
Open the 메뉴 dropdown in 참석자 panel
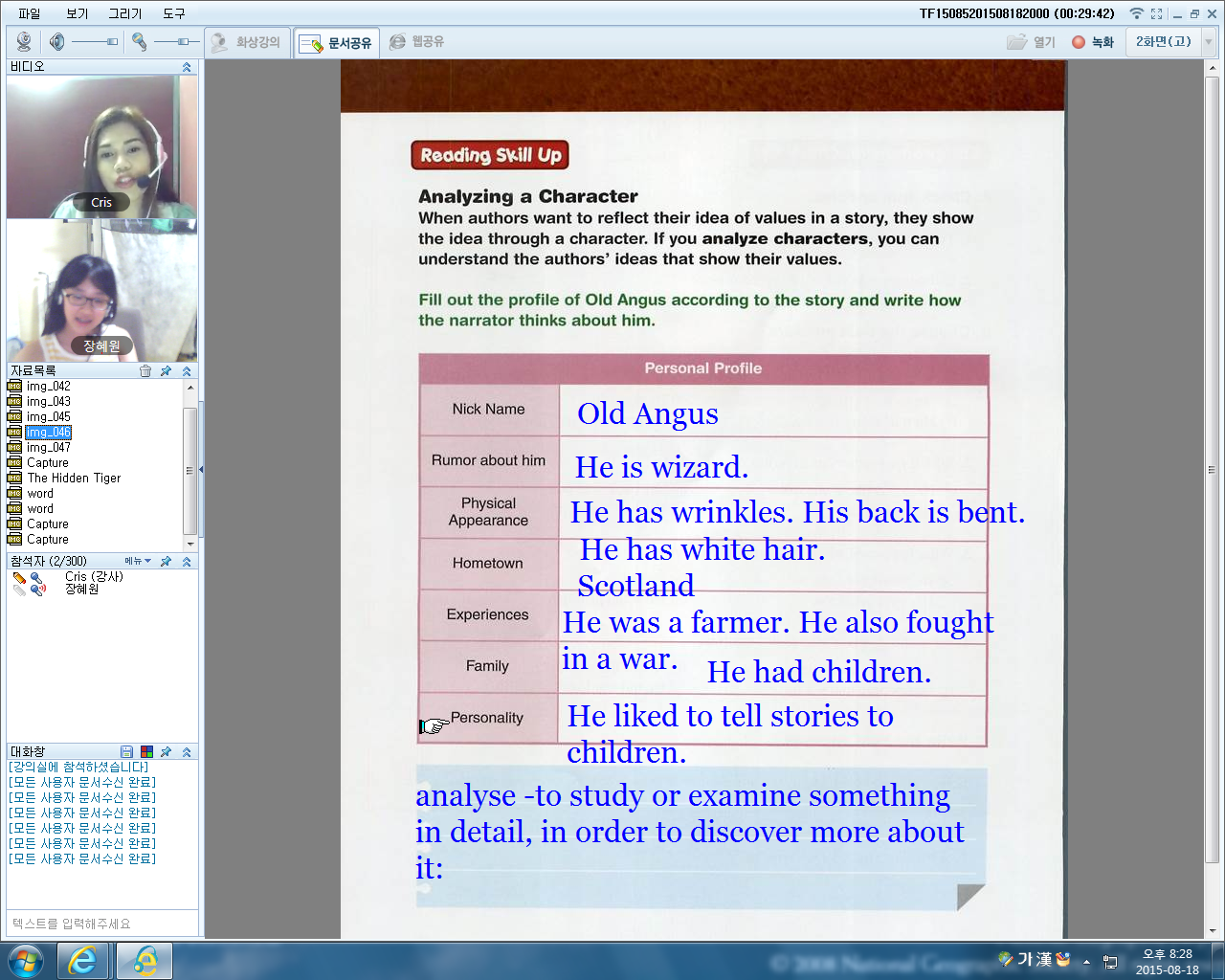[137, 562]
